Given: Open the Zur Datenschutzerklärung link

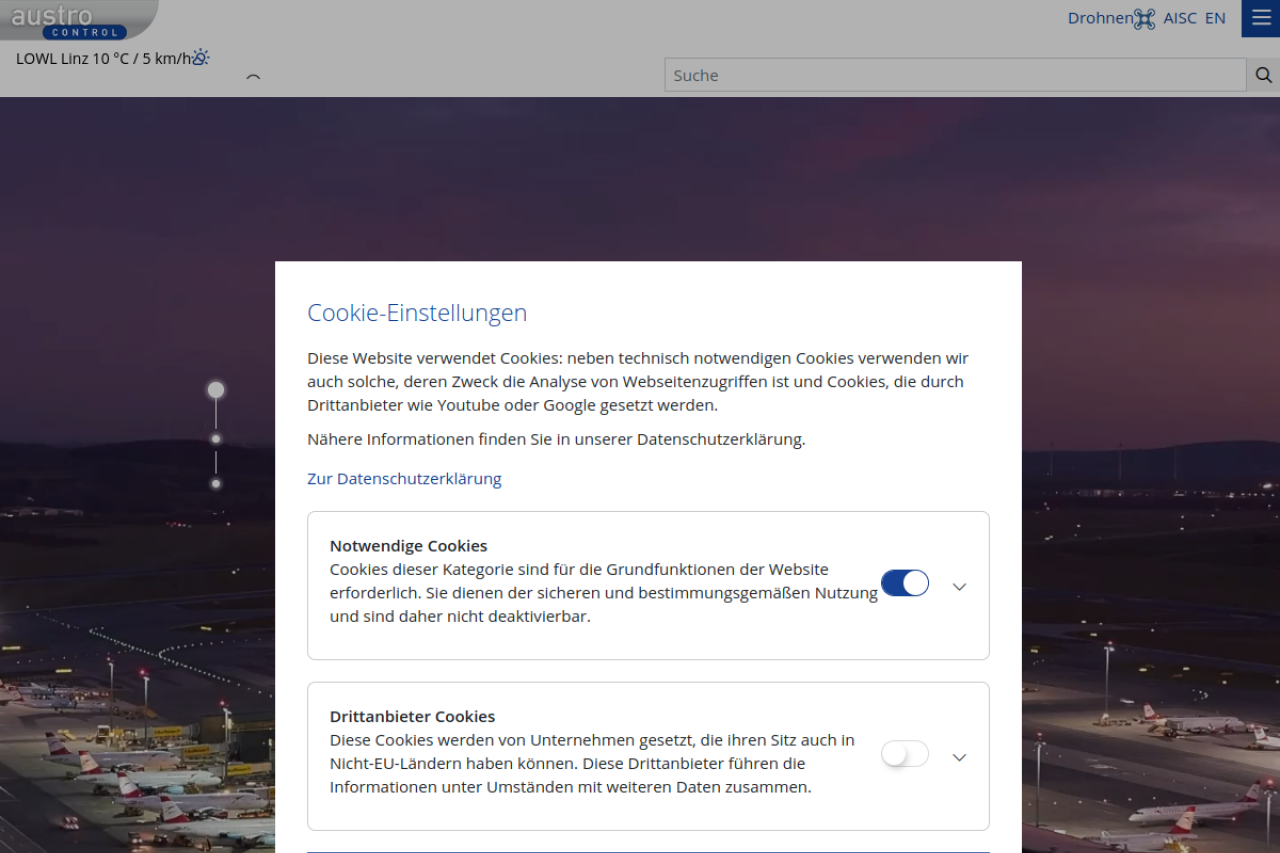Looking at the screenshot, I should point(404,479).
